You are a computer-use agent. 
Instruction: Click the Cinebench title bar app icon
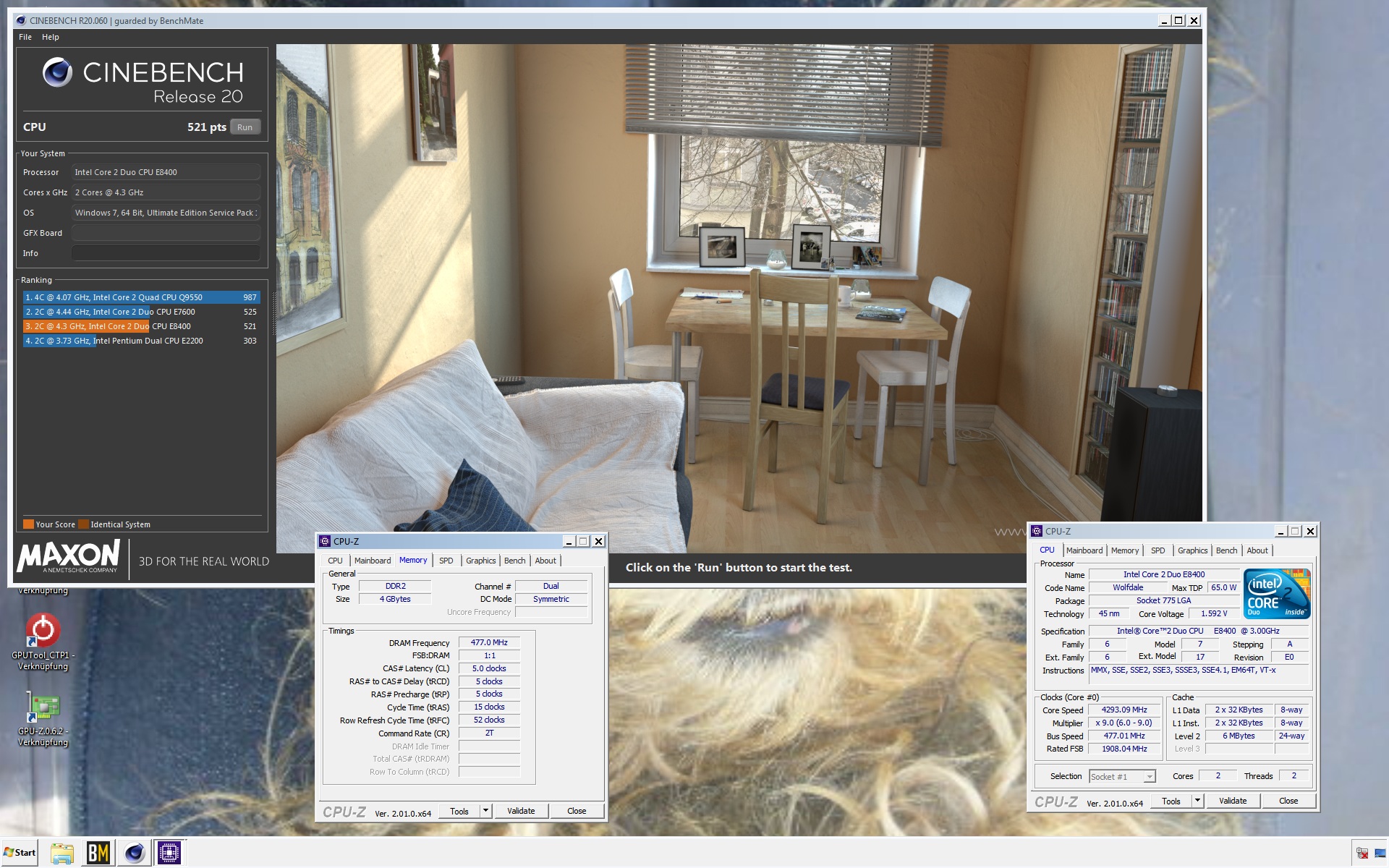(20, 20)
